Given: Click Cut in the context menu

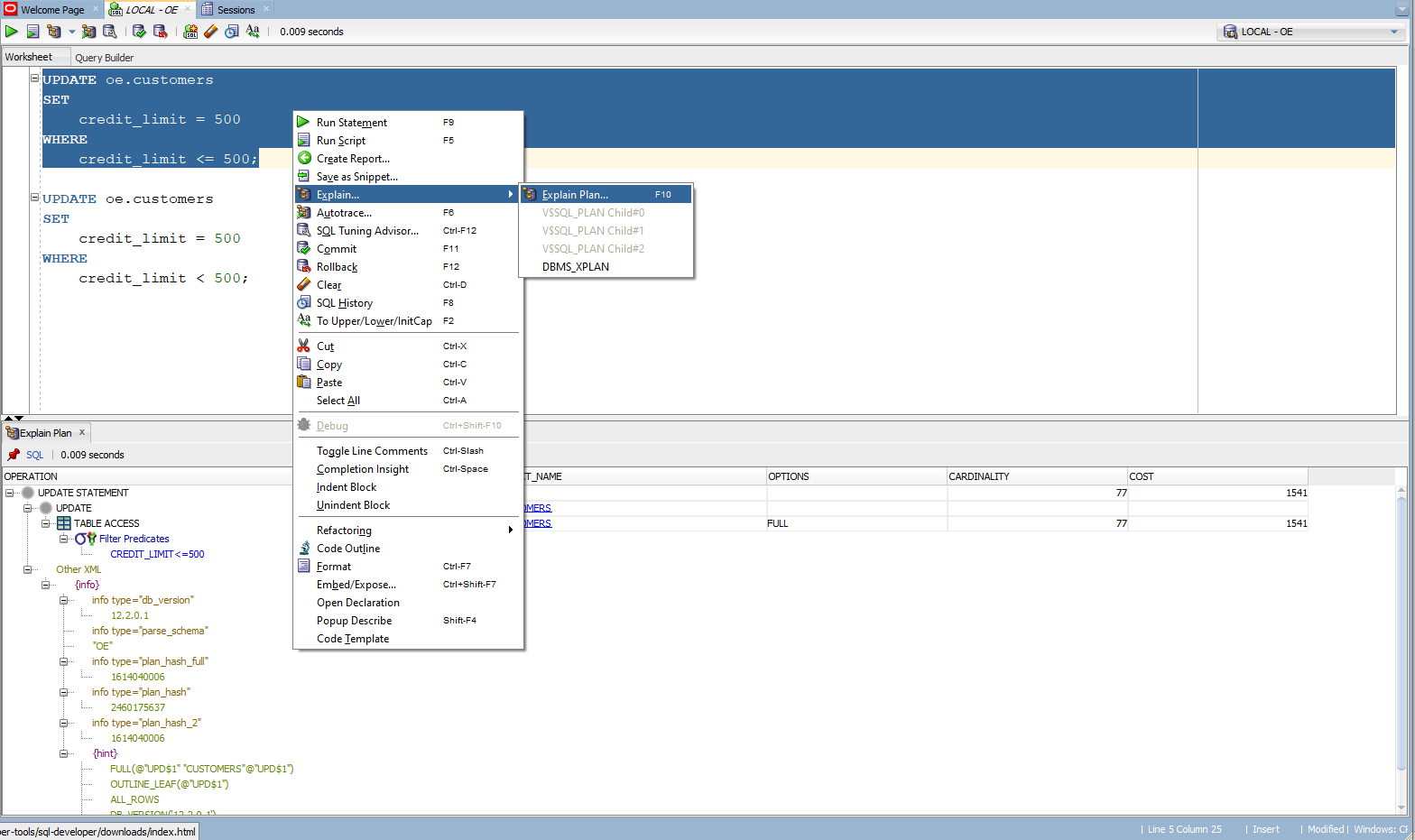Looking at the screenshot, I should coord(409,346).
